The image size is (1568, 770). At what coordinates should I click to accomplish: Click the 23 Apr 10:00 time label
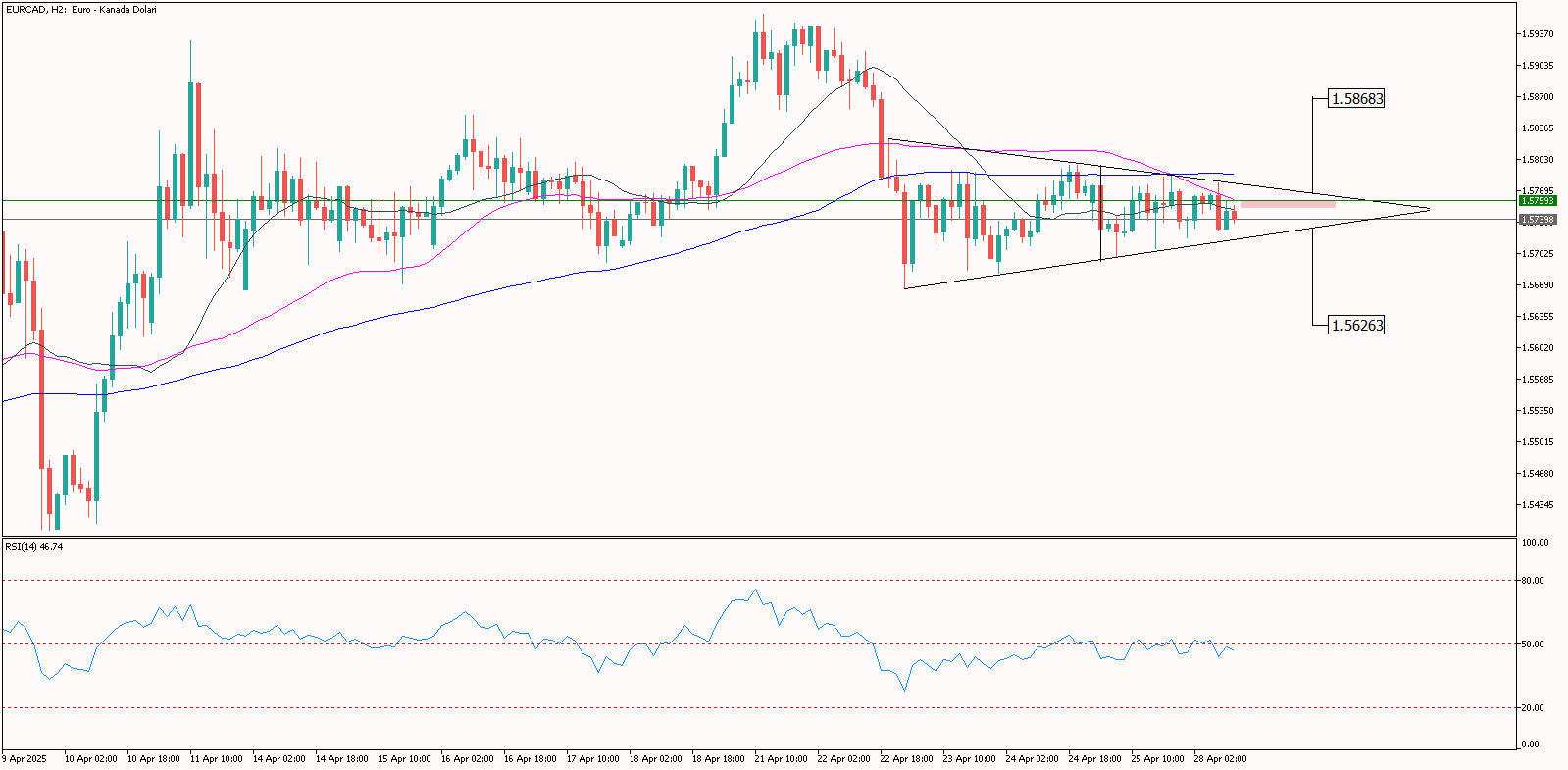(x=970, y=759)
